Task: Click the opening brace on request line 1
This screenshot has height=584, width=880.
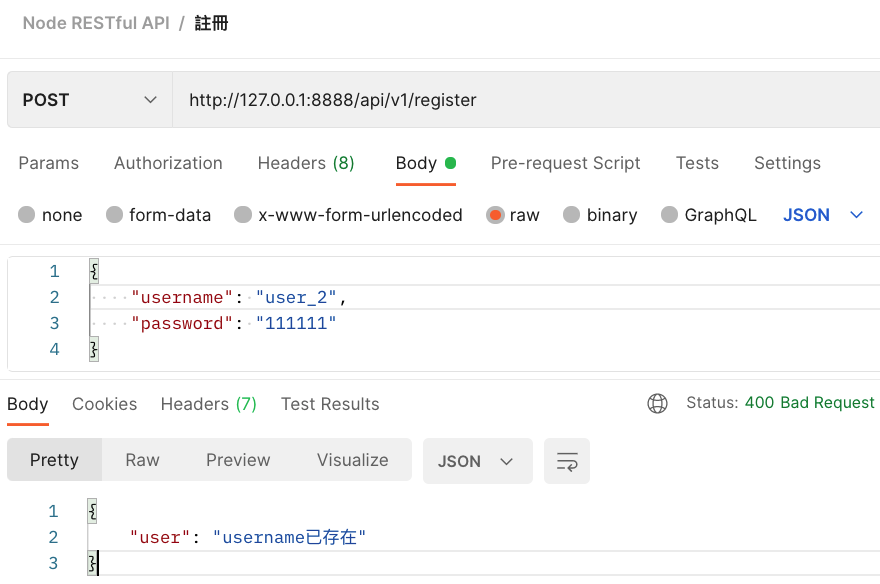Action: 94,272
